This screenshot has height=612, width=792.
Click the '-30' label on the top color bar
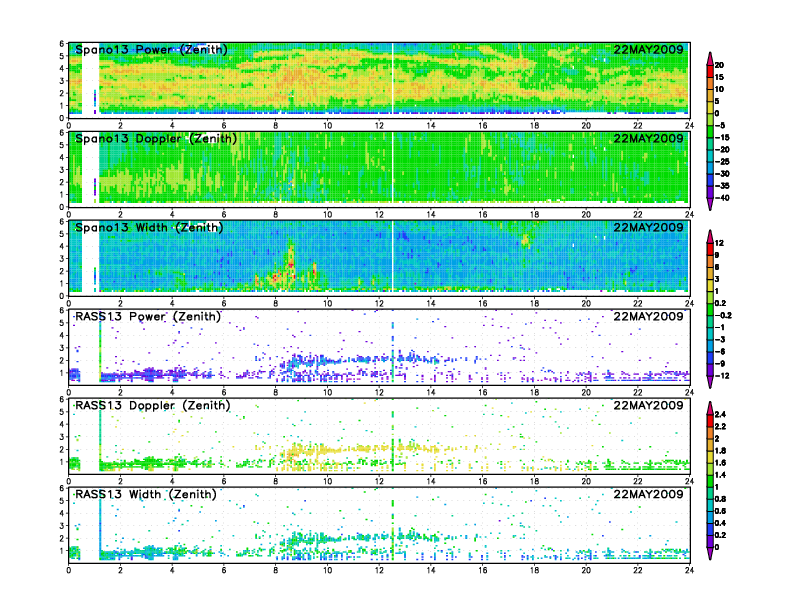click(722, 174)
